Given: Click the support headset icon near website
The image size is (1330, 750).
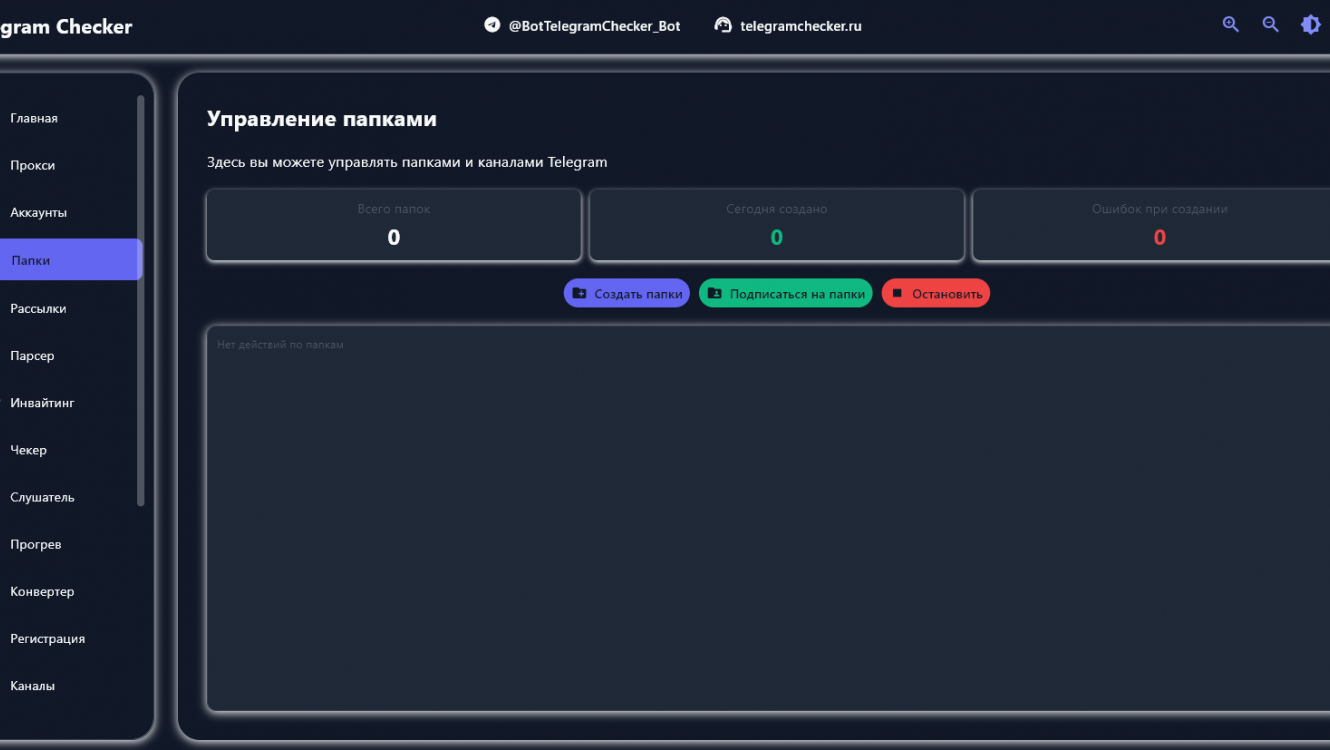Looking at the screenshot, I should pos(723,25).
